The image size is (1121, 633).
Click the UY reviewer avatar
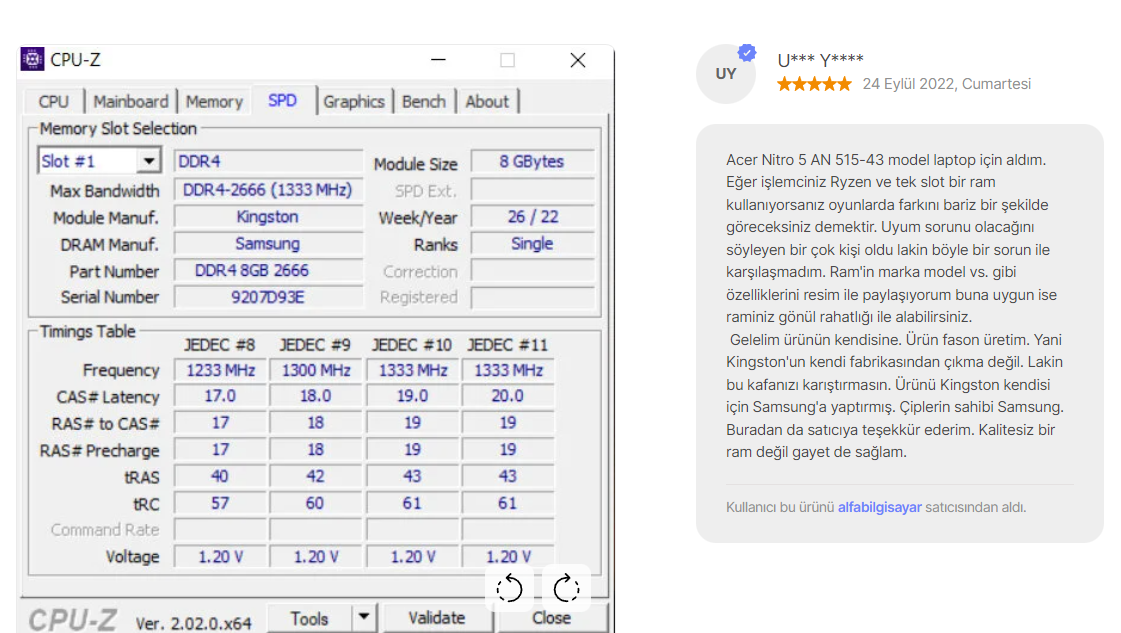tap(726, 74)
